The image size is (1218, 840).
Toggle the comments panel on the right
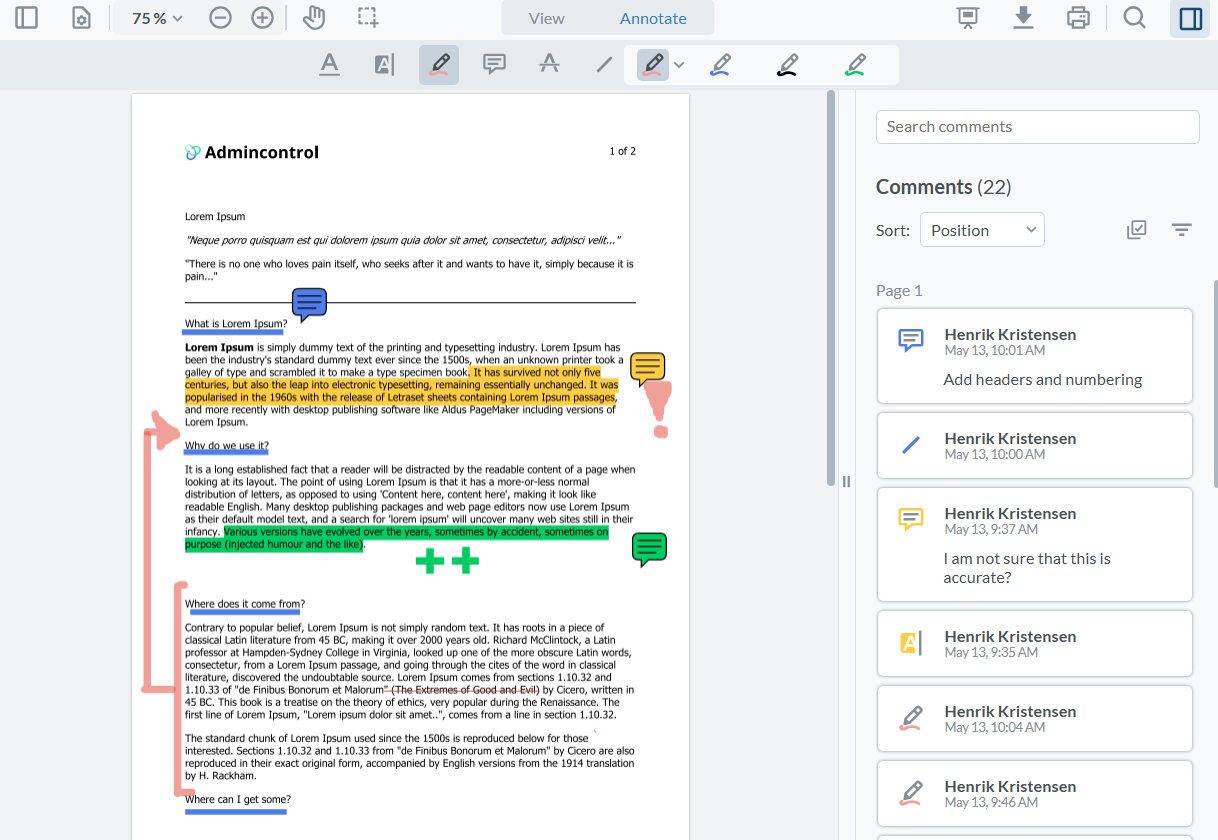coord(1190,18)
